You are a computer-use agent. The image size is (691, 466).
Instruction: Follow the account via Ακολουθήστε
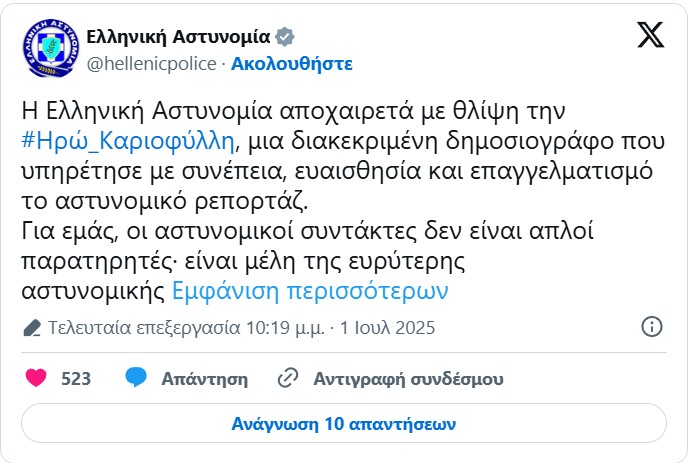(x=292, y=63)
